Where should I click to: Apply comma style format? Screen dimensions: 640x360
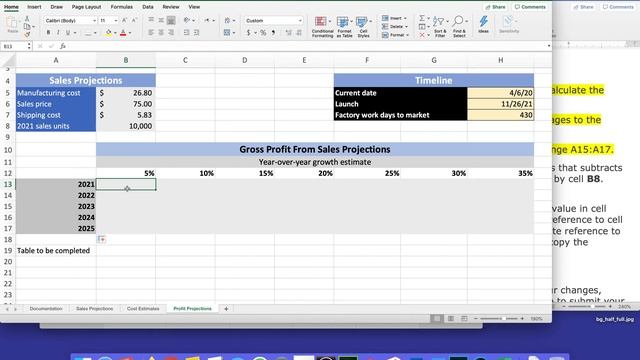pyautogui.click(x=273, y=33)
